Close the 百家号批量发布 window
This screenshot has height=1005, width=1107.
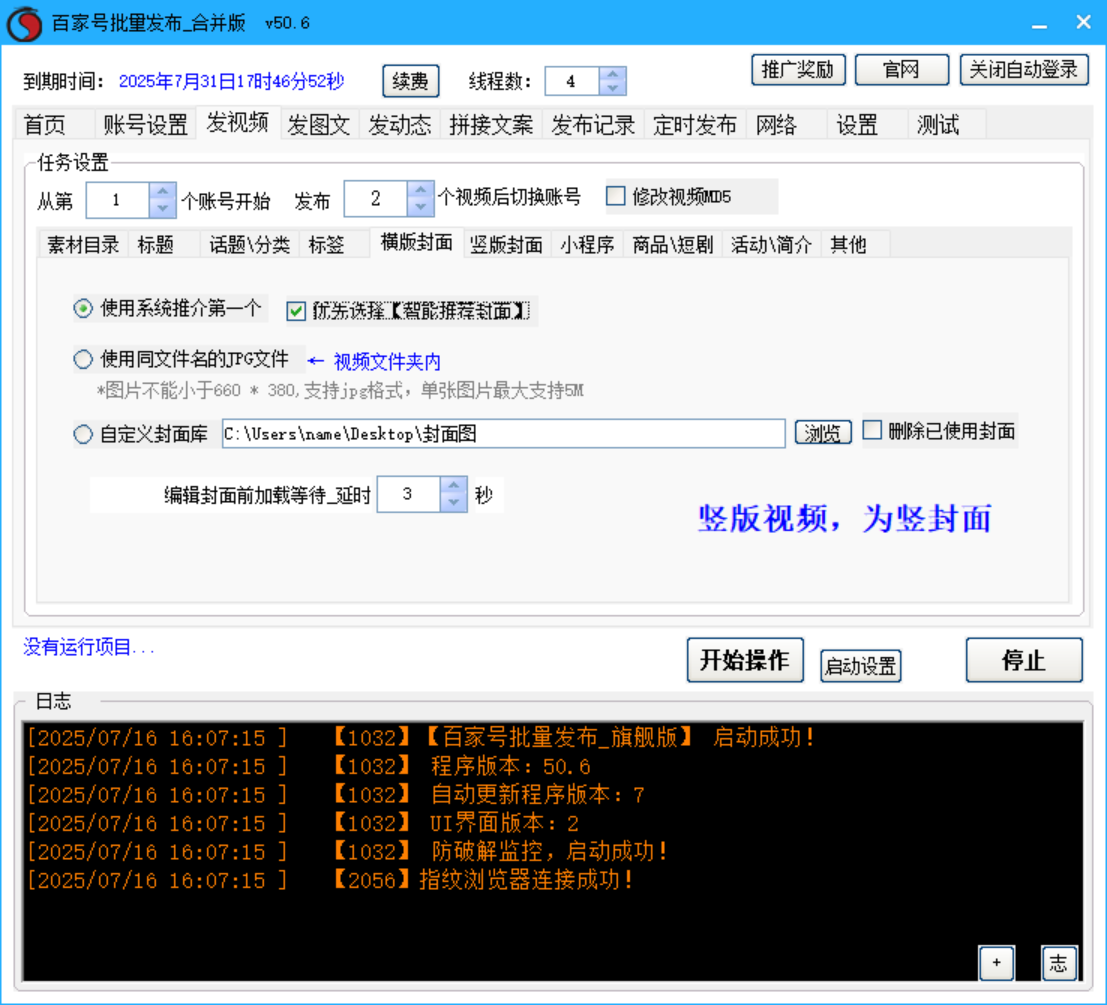[1084, 23]
